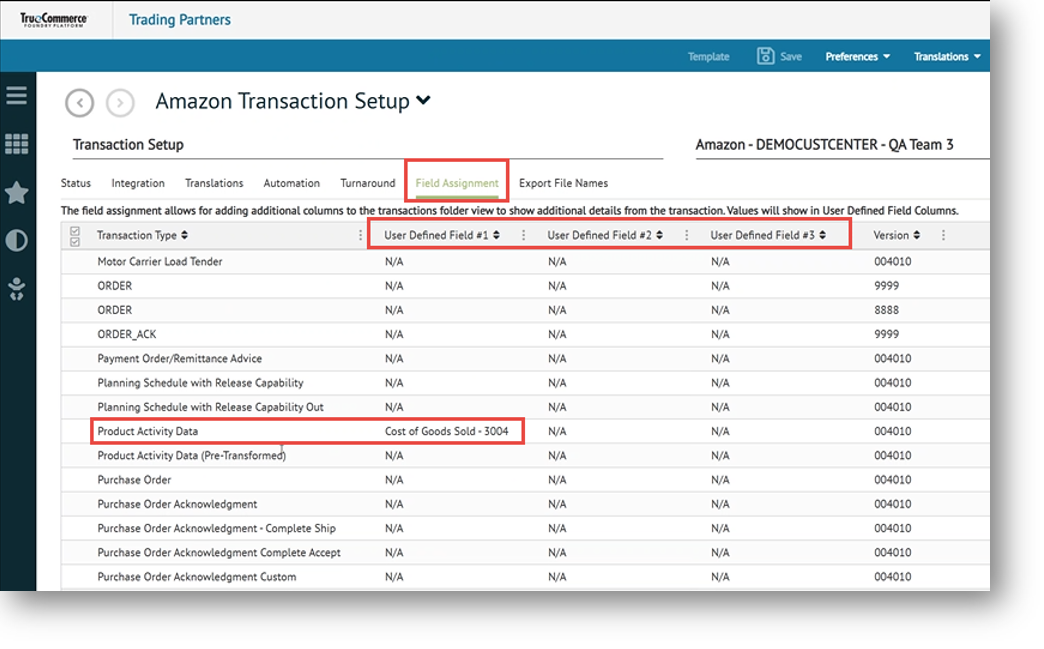Toggle the select-all checkbox in table header
This screenshot has width=1044, height=649.
tap(75, 236)
